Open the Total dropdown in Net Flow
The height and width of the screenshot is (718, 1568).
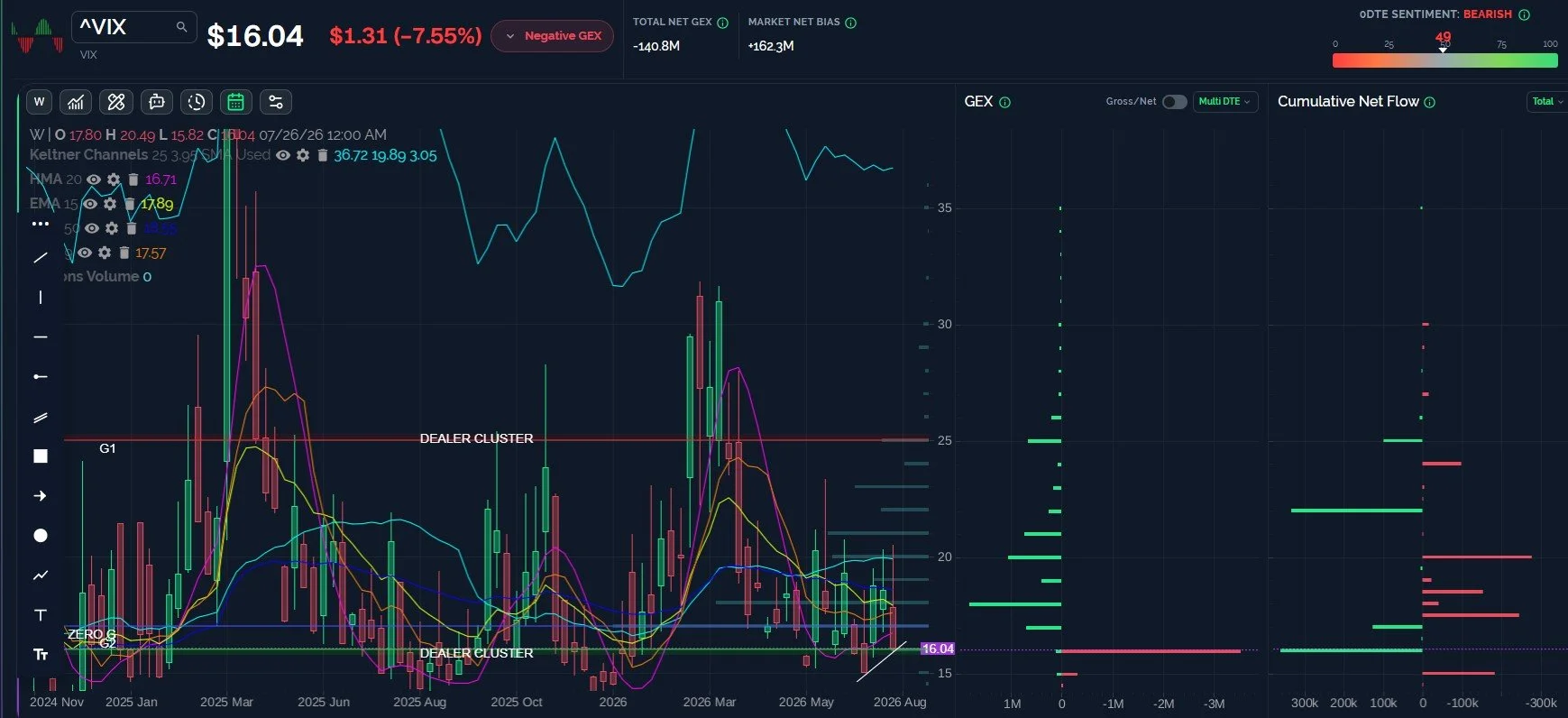pyautogui.click(x=1547, y=102)
